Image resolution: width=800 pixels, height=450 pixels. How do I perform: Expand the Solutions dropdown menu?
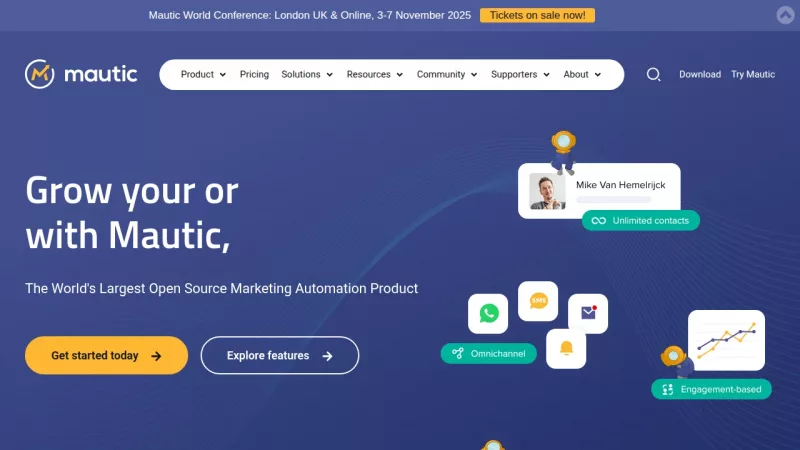[307, 74]
